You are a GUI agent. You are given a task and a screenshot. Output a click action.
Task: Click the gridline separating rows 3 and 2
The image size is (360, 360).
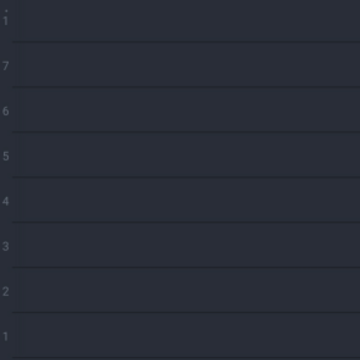[x=186, y=268]
